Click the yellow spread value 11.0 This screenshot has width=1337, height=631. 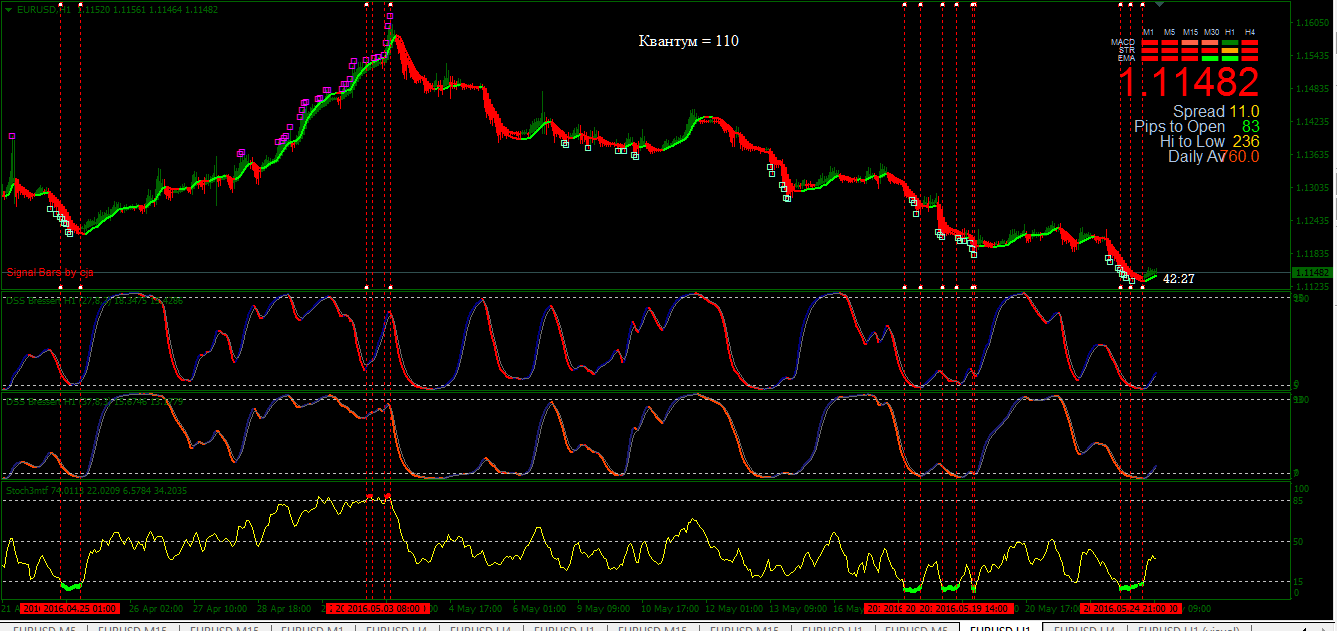pyautogui.click(x=1245, y=112)
